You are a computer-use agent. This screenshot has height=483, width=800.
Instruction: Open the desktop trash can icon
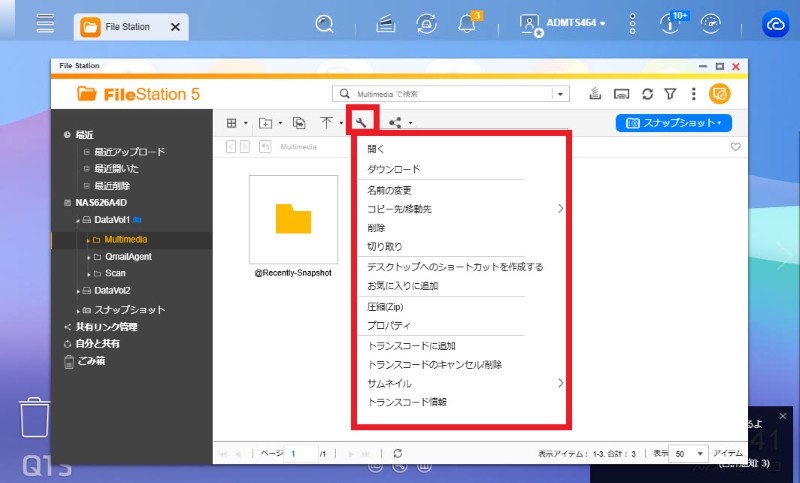point(34,417)
